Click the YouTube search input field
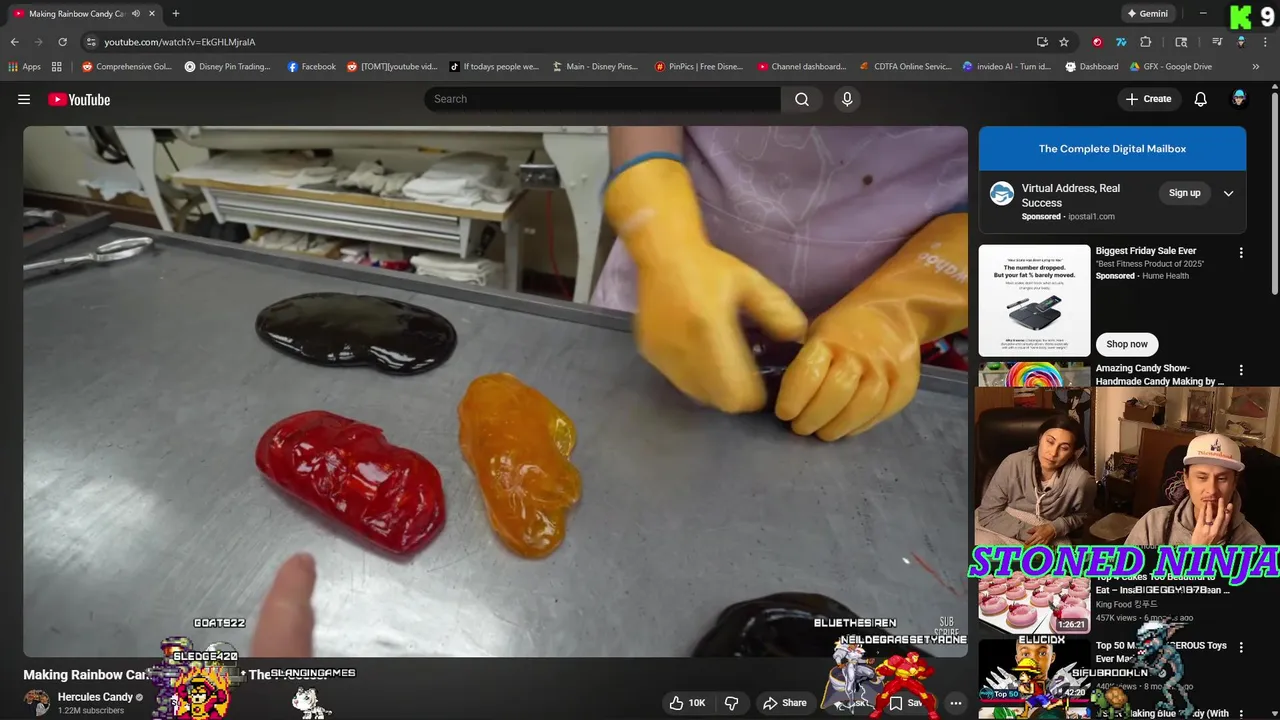Image resolution: width=1280 pixels, height=720 pixels. [x=602, y=99]
